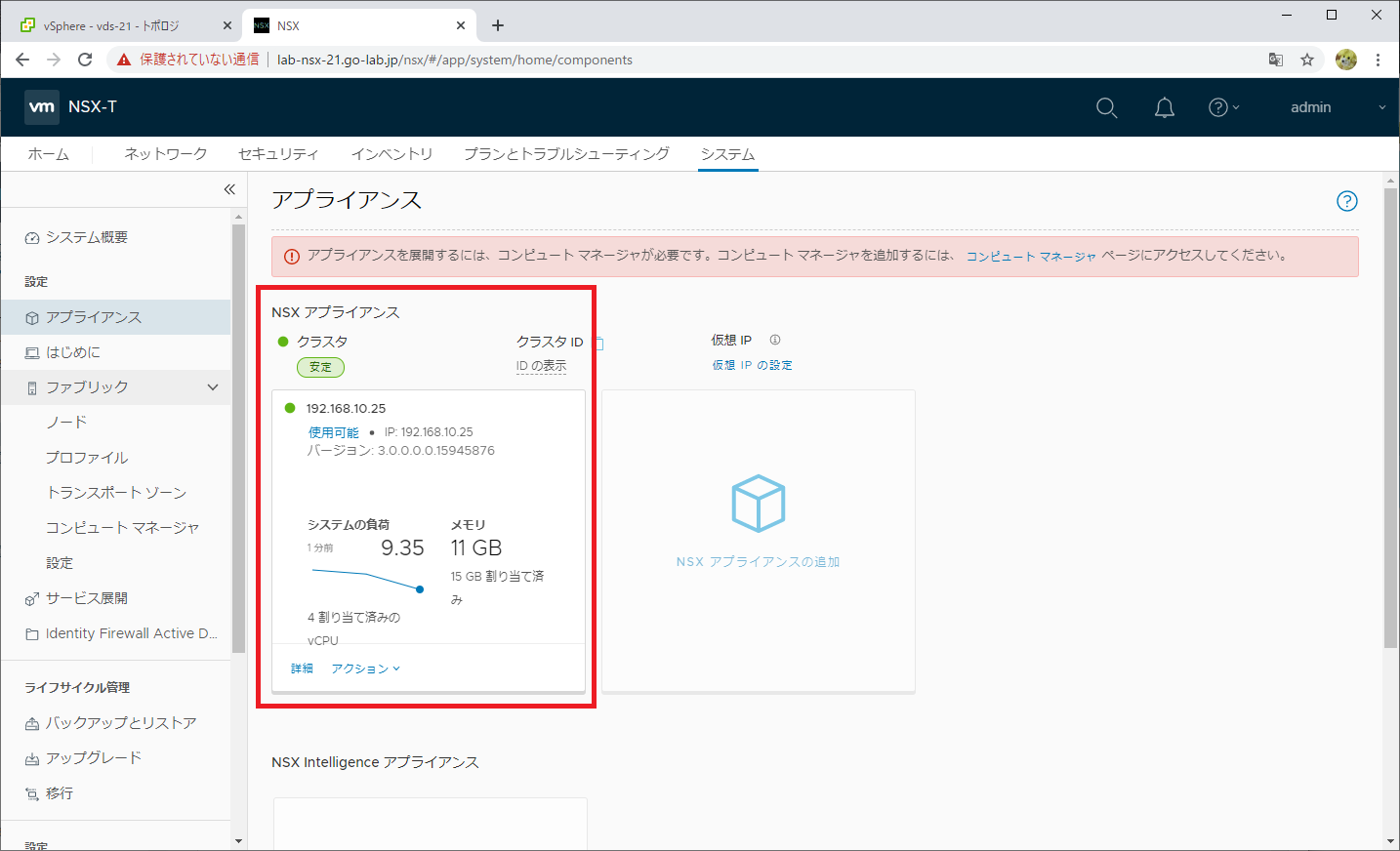1400x851 pixels.
Task: Switch to the インベントリ tab
Action: 391,154
